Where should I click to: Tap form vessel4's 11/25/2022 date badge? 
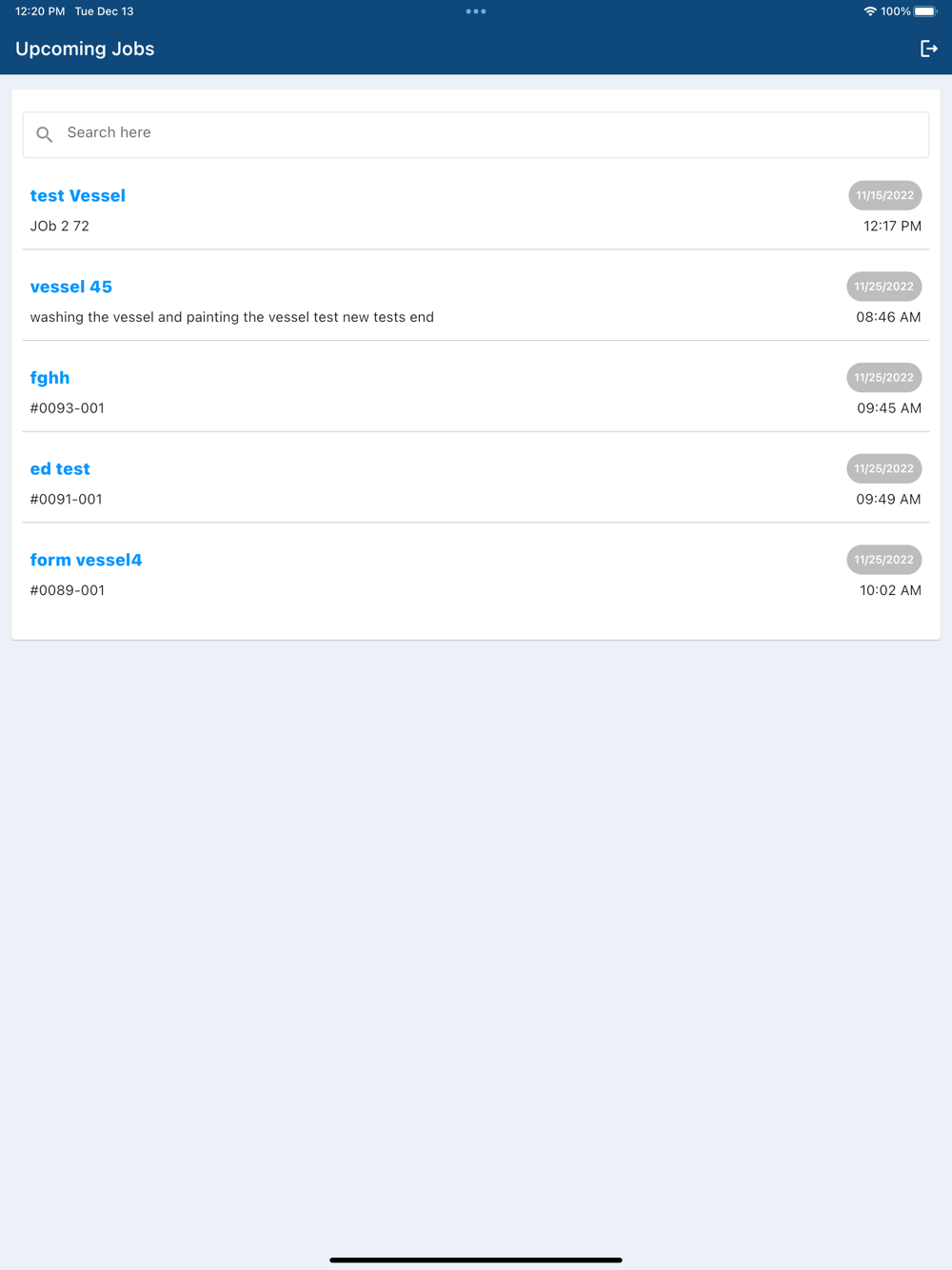(x=883, y=560)
